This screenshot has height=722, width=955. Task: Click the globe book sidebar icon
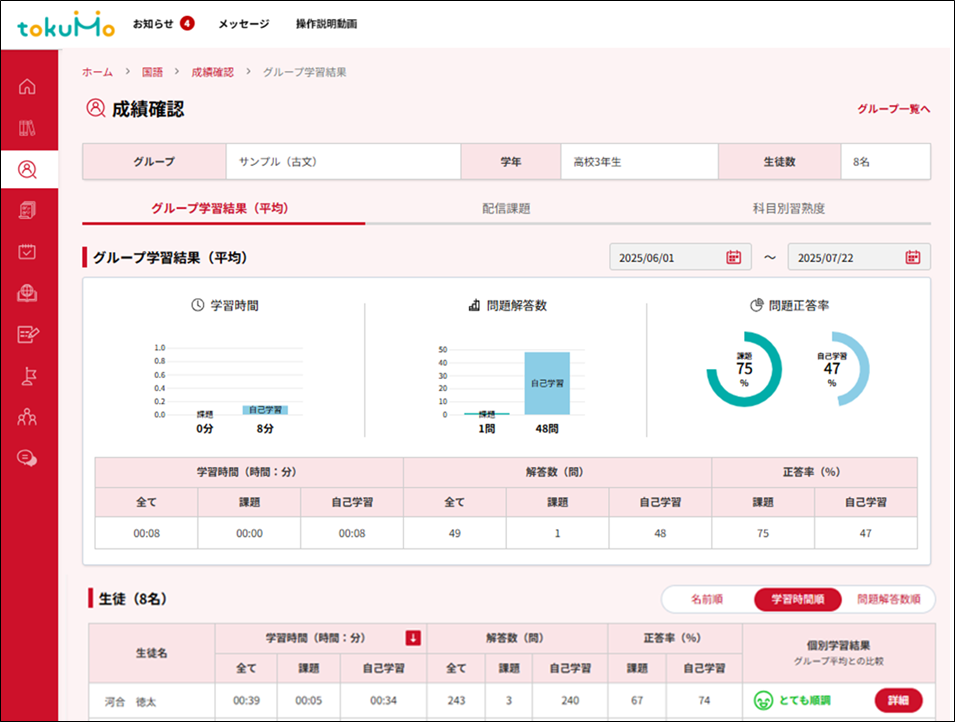click(x=28, y=293)
